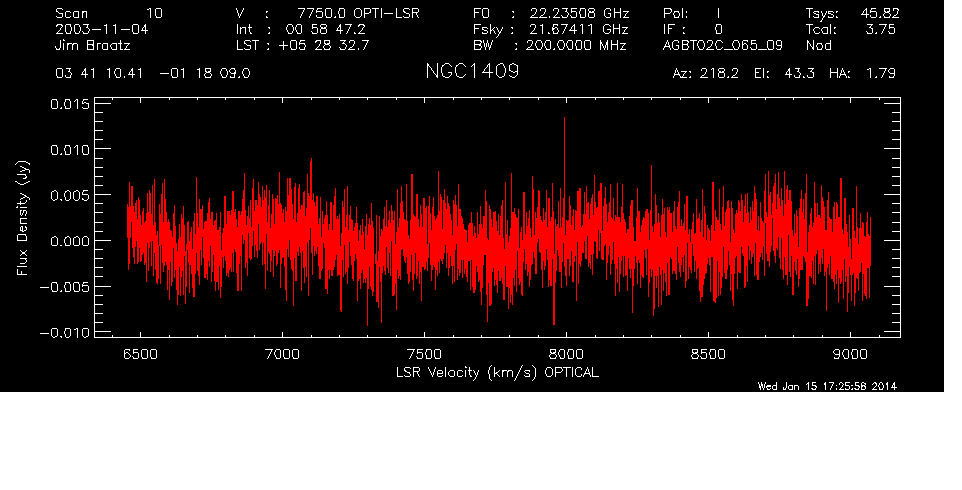Click the LSR Velocity (km/s) OPTICAL label
This screenshot has width=962, height=490.
tap(499, 372)
